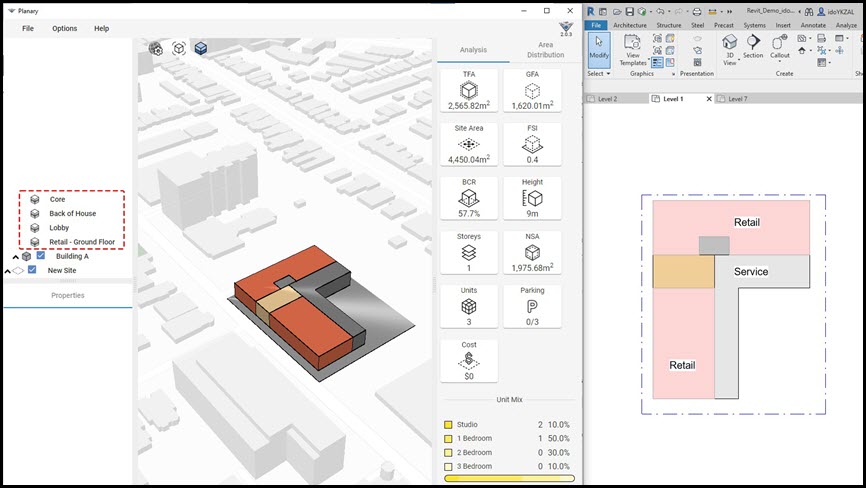Expand the quick access toolbar overflow arrows
This screenshot has width=866, height=488.
tap(730, 12)
